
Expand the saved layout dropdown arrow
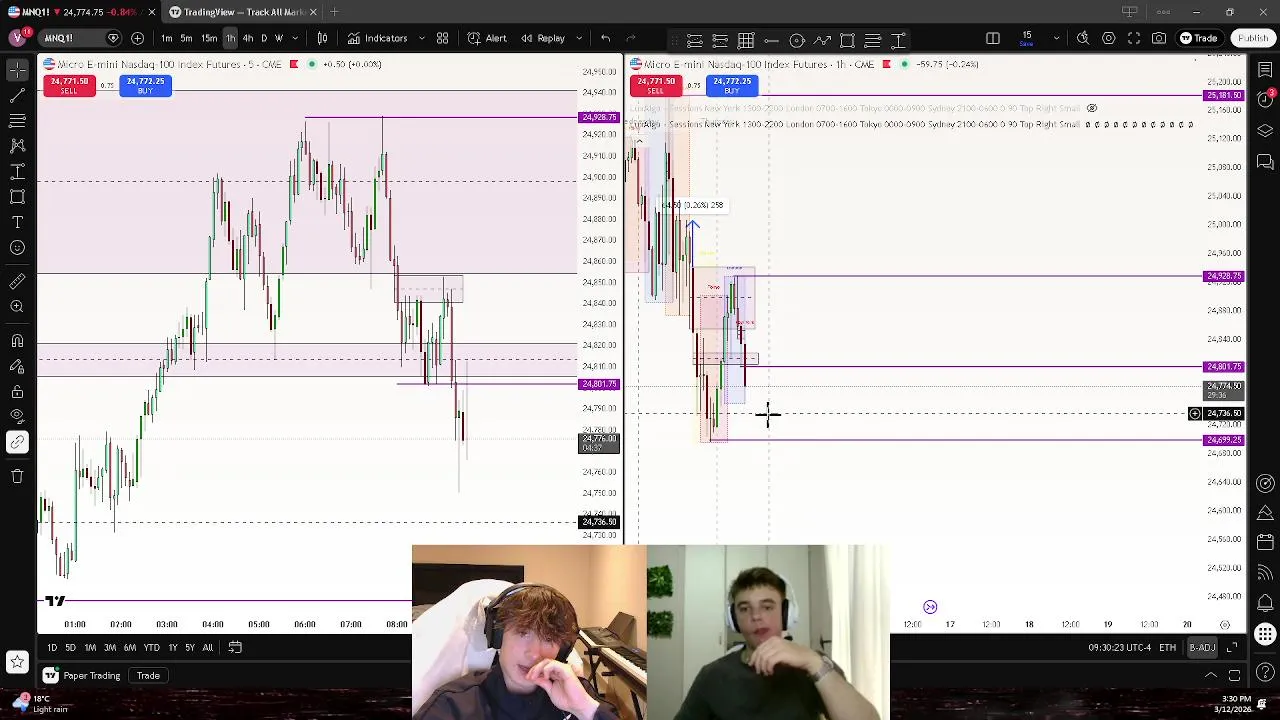pos(1056,38)
